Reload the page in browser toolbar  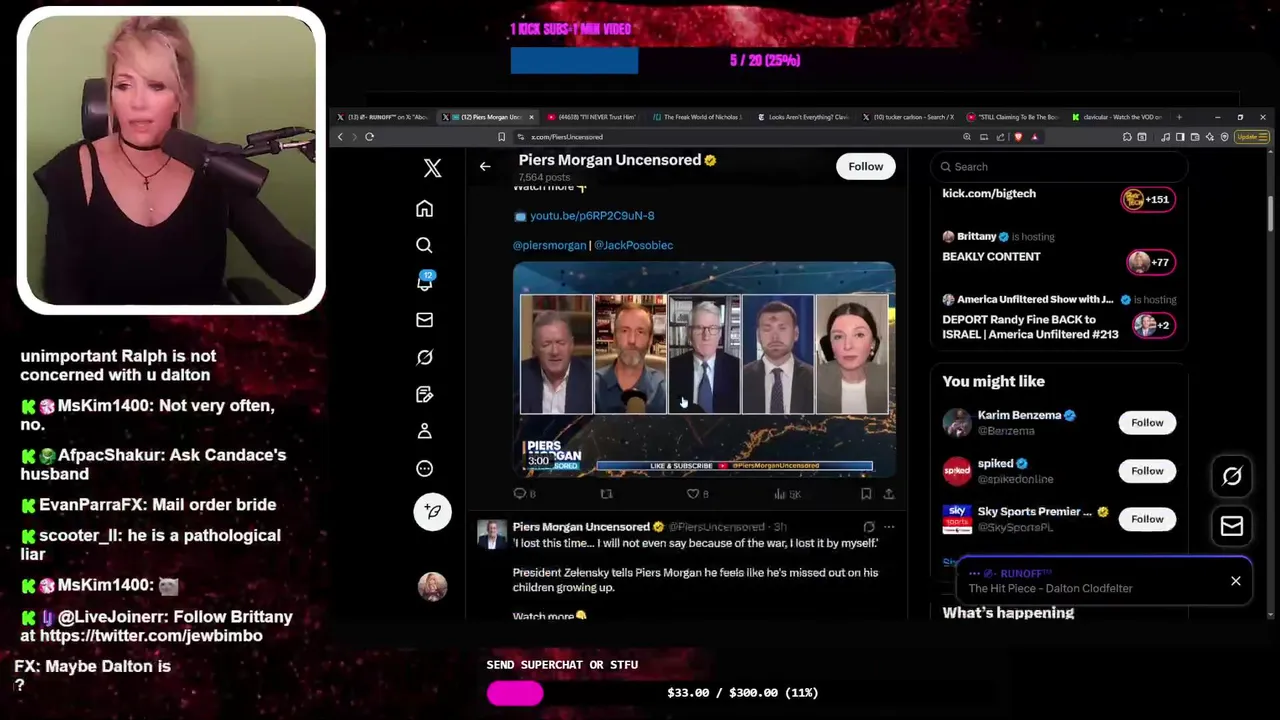(369, 137)
